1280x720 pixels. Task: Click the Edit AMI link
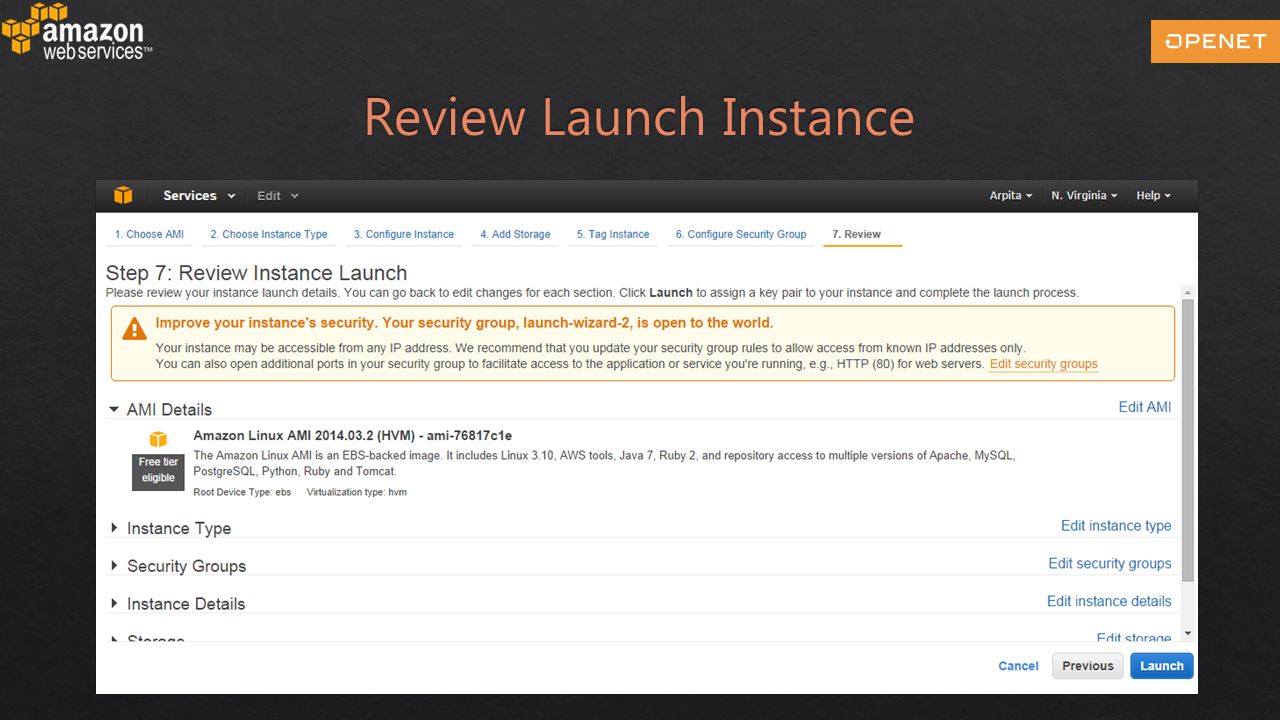[x=1145, y=407]
